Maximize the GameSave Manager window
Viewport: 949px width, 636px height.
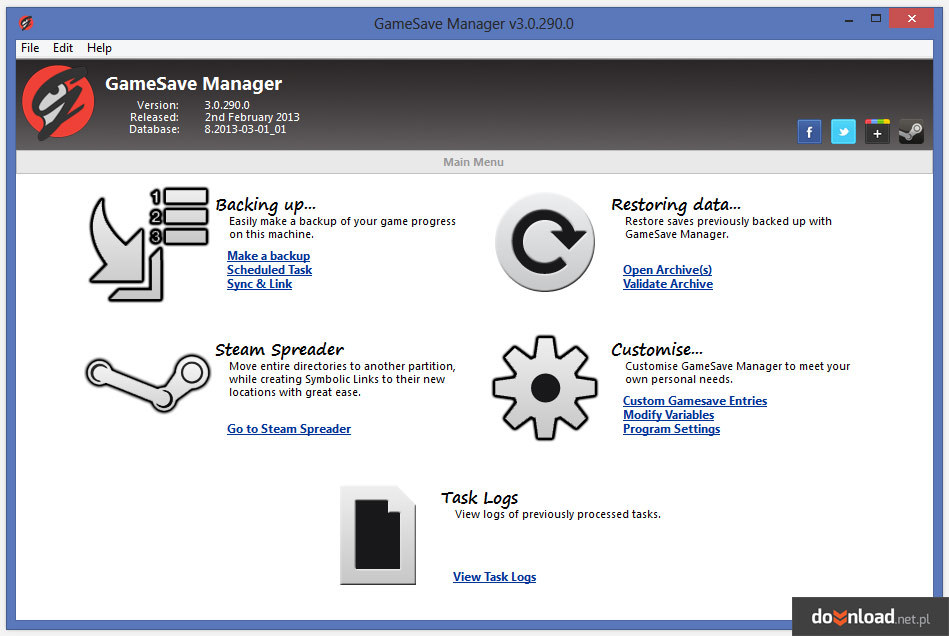(876, 19)
